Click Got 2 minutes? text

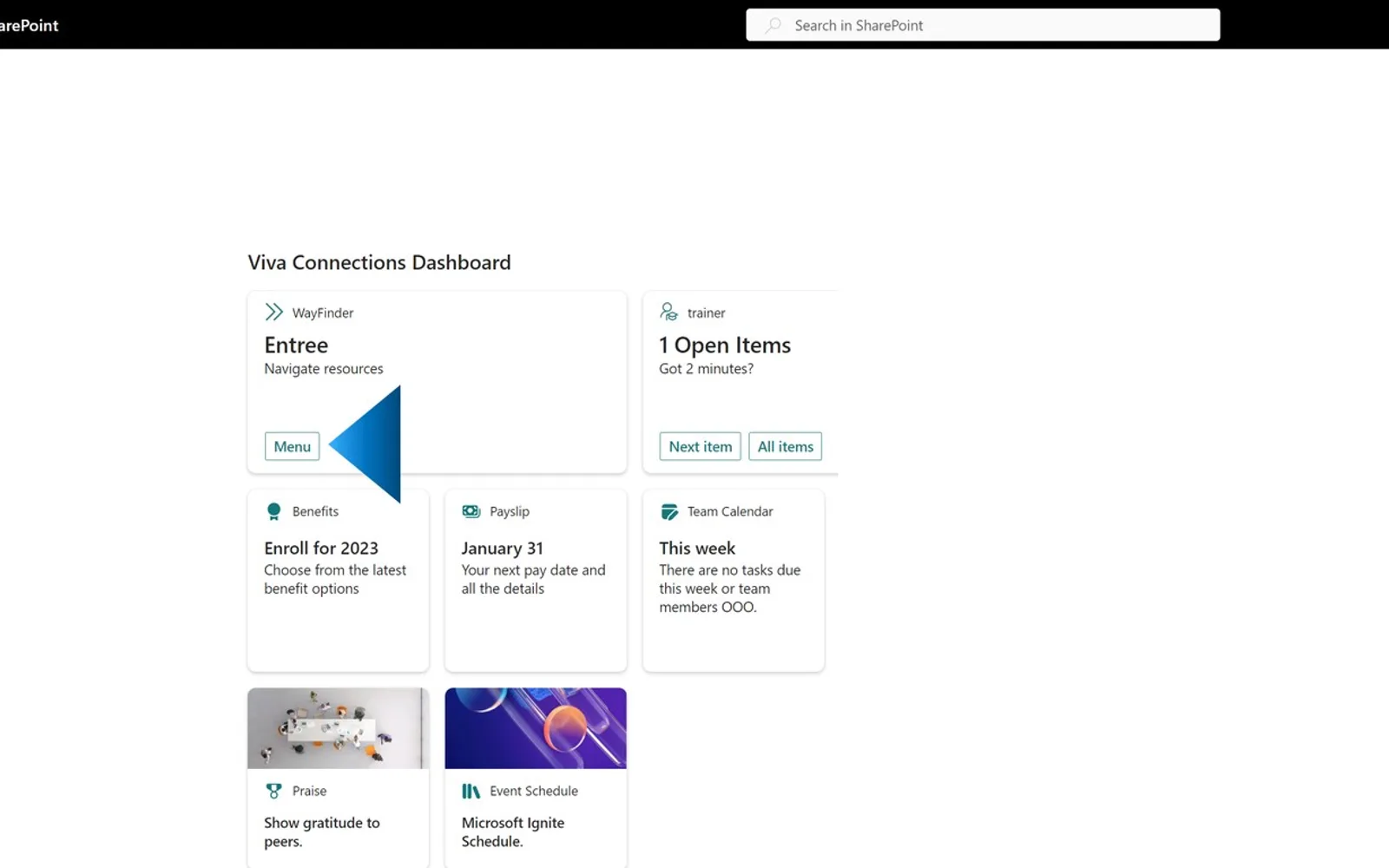706,369
